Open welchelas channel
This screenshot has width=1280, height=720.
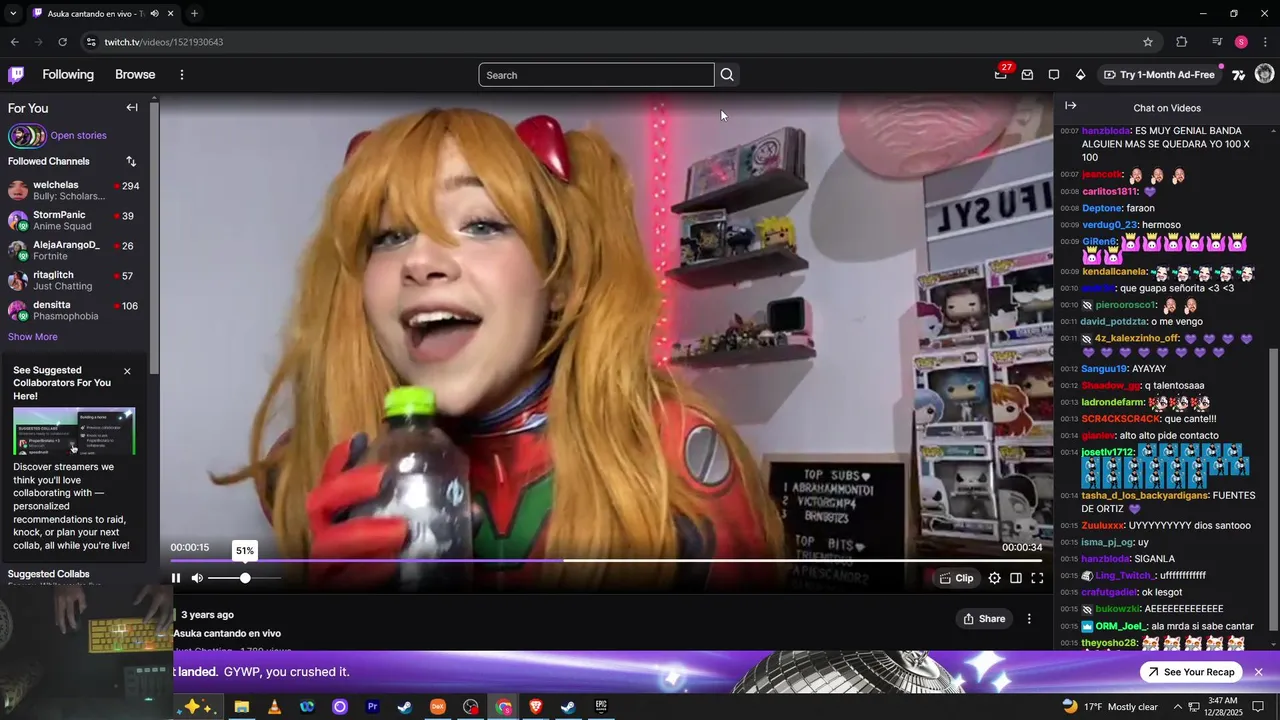point(74,190)
